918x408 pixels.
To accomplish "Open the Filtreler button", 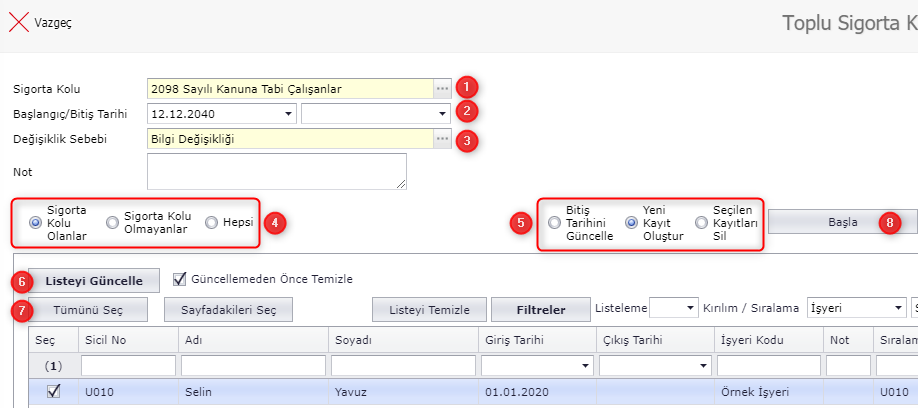I will tap(540, 309).
